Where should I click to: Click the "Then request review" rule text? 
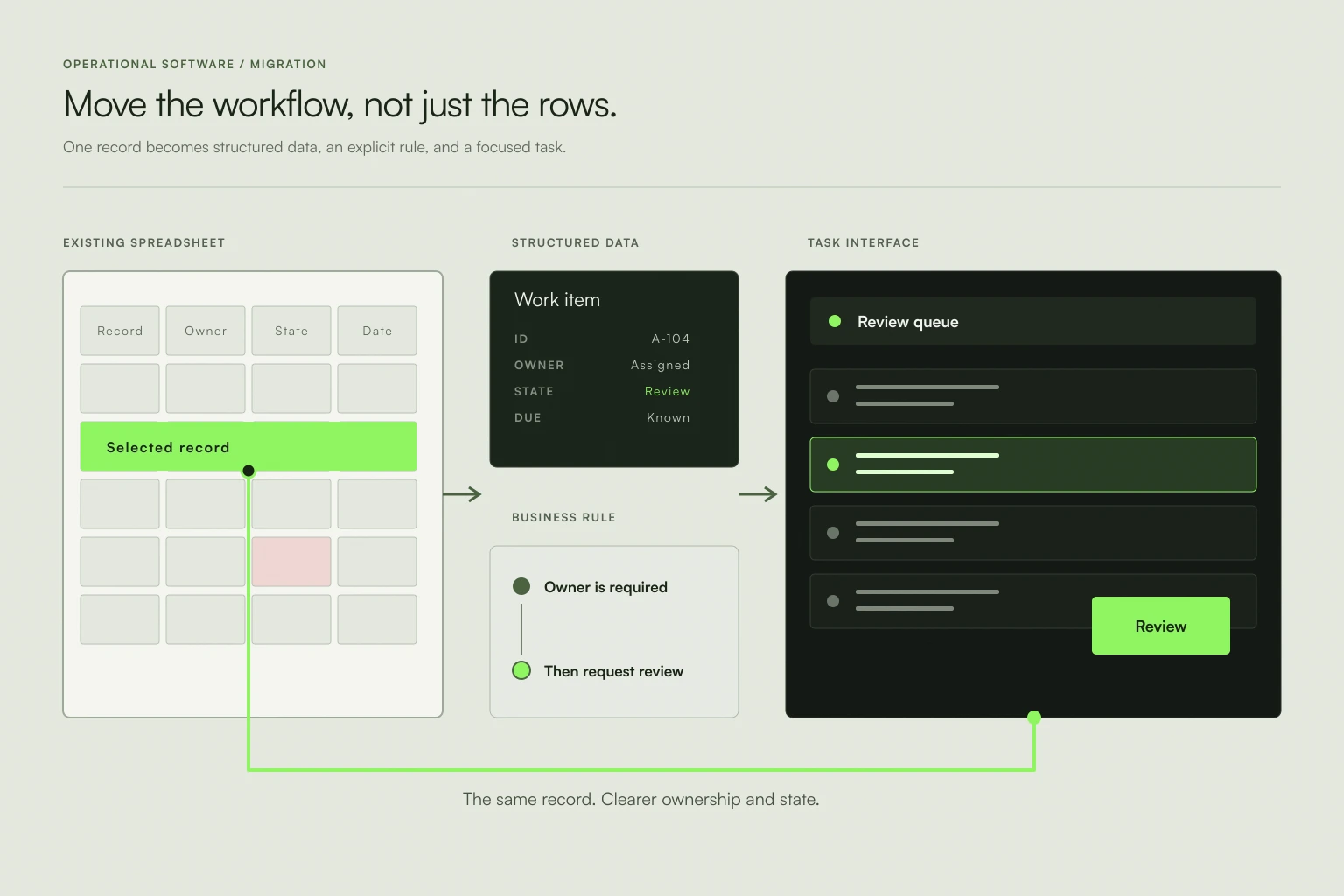coord(613,671)
